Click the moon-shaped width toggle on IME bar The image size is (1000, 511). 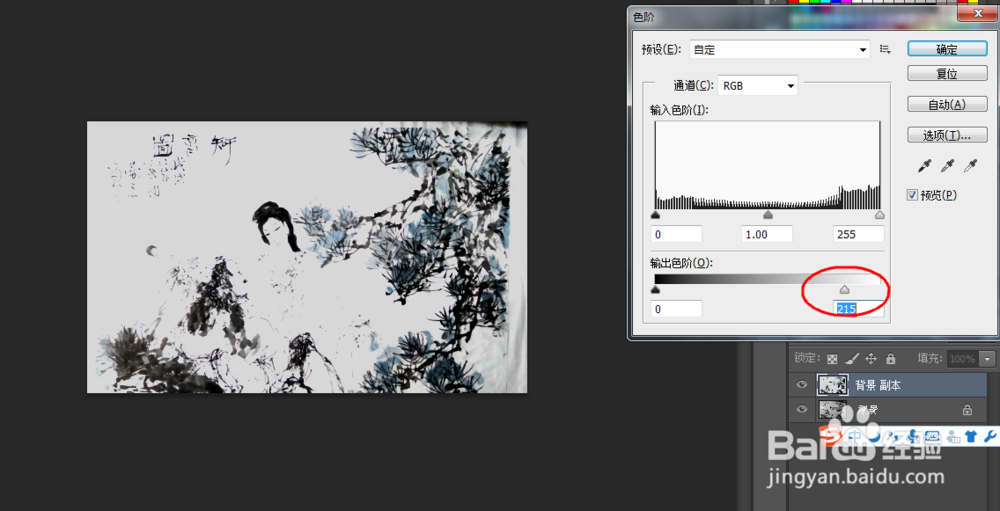pyautogui.click(x=874, y=436)
